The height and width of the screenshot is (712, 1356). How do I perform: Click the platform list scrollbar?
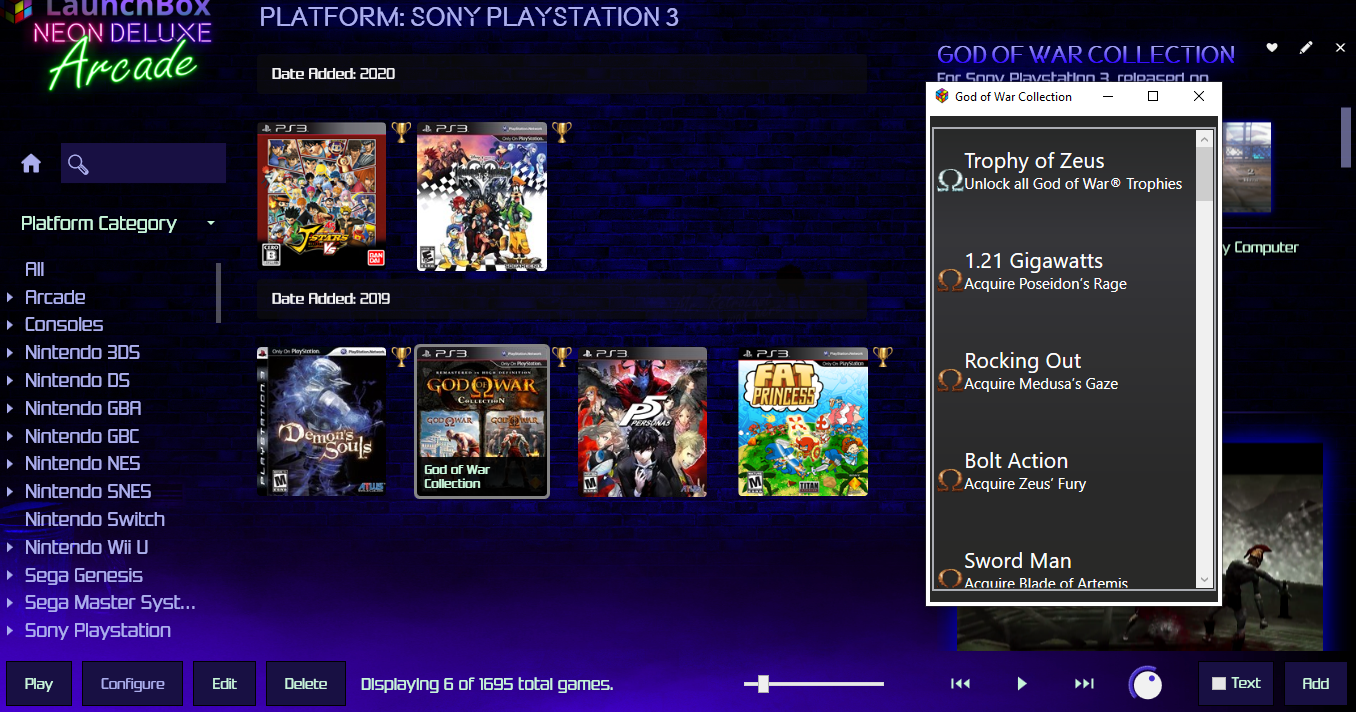tap(218, 292)
